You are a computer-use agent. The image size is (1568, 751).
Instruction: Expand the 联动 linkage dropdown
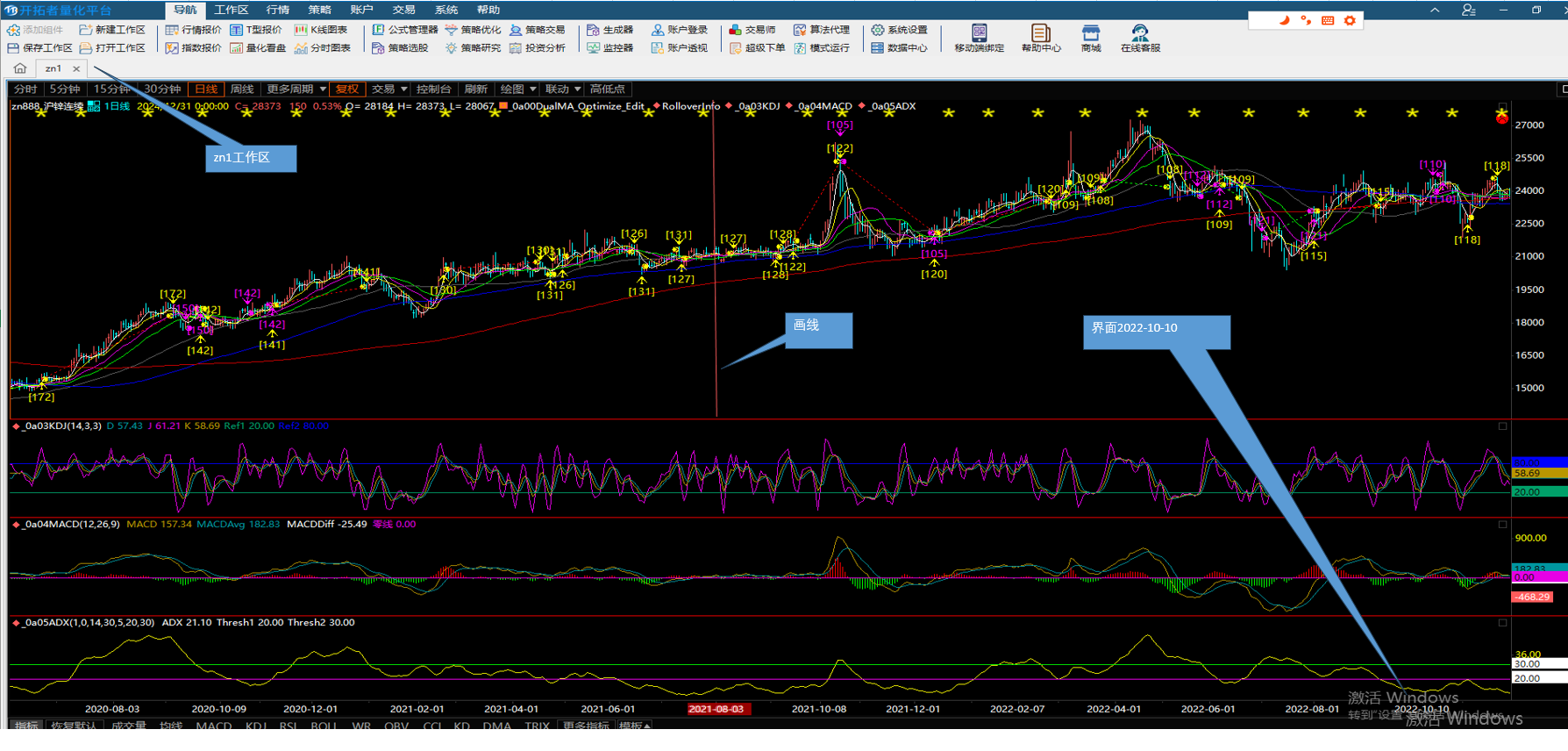[x=563, y=89]
